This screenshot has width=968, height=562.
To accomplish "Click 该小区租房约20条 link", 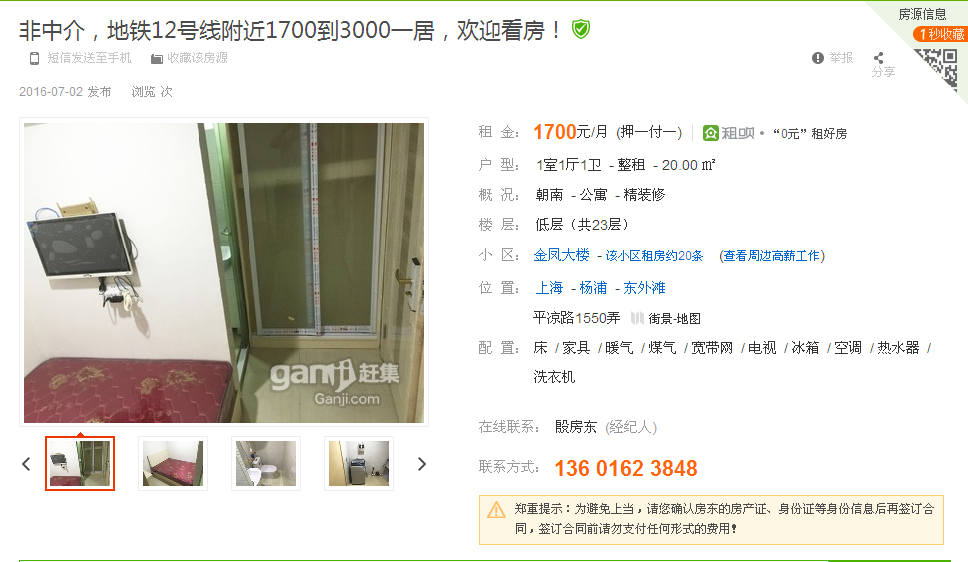I will click(654, 256).
